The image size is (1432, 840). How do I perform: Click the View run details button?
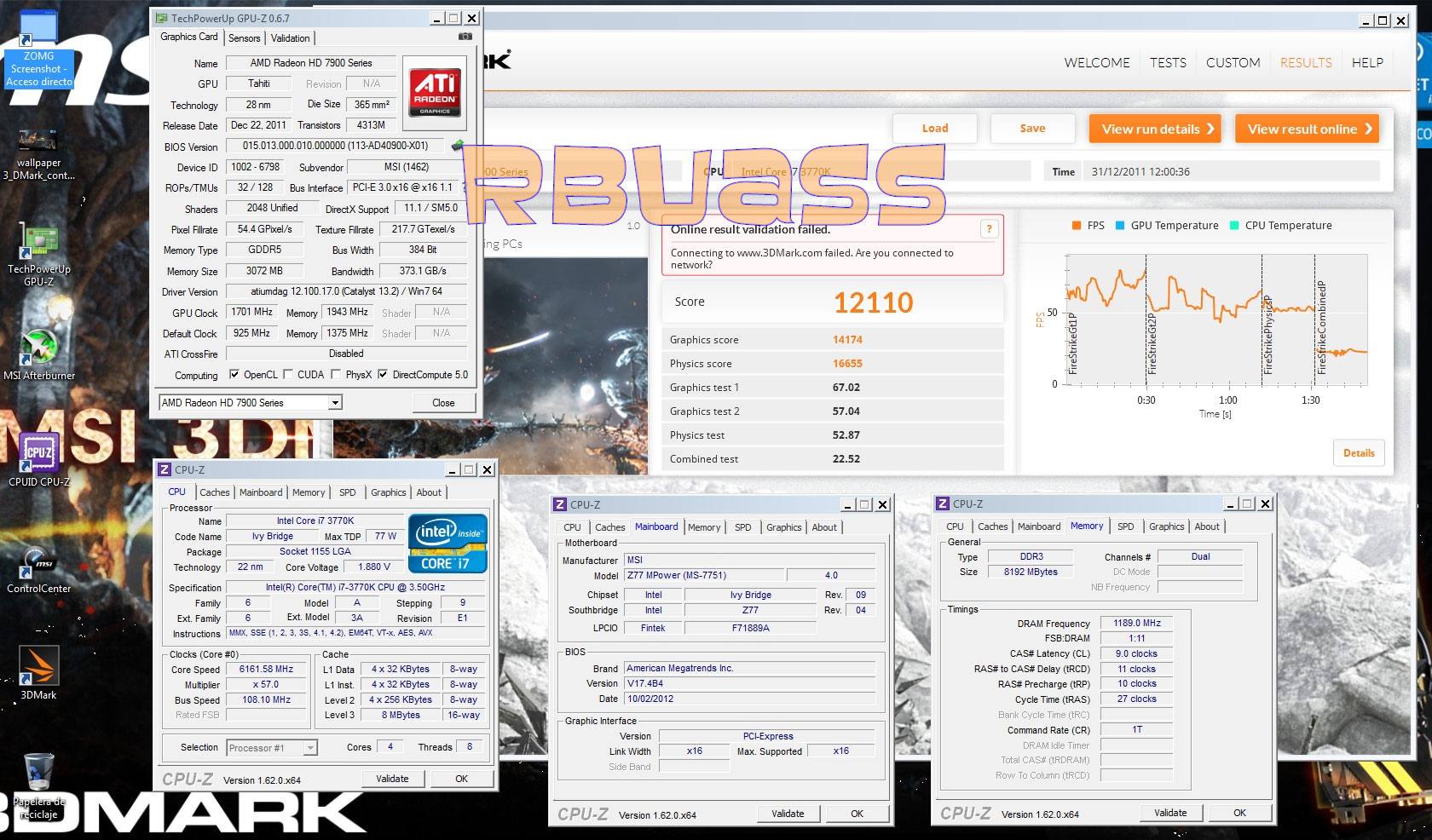pos(1155,129)
